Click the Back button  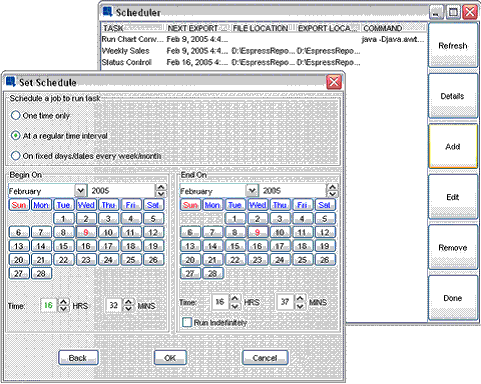tap(78, 358)
